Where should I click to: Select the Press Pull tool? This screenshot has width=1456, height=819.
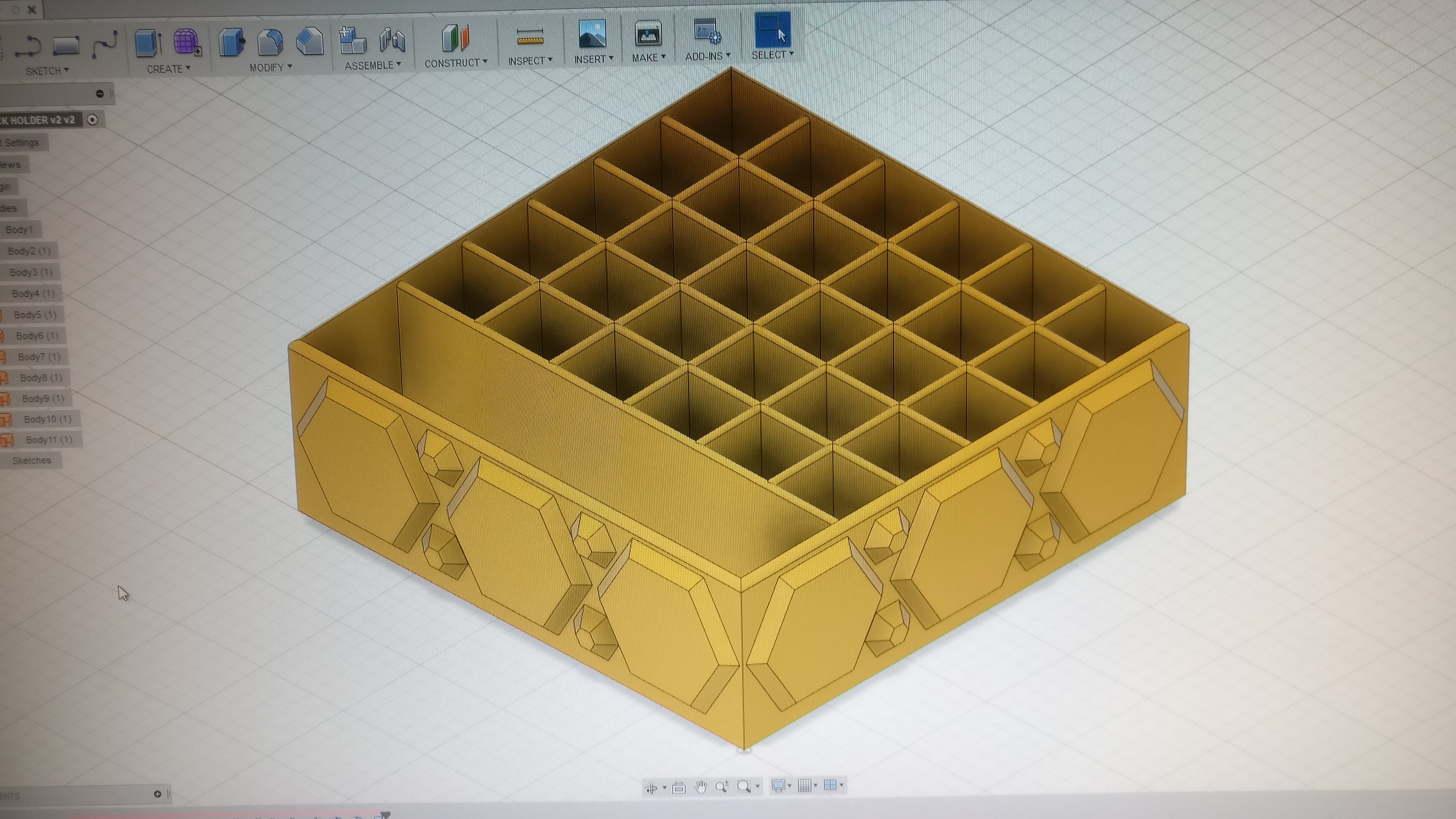click(x=232, y=42)
